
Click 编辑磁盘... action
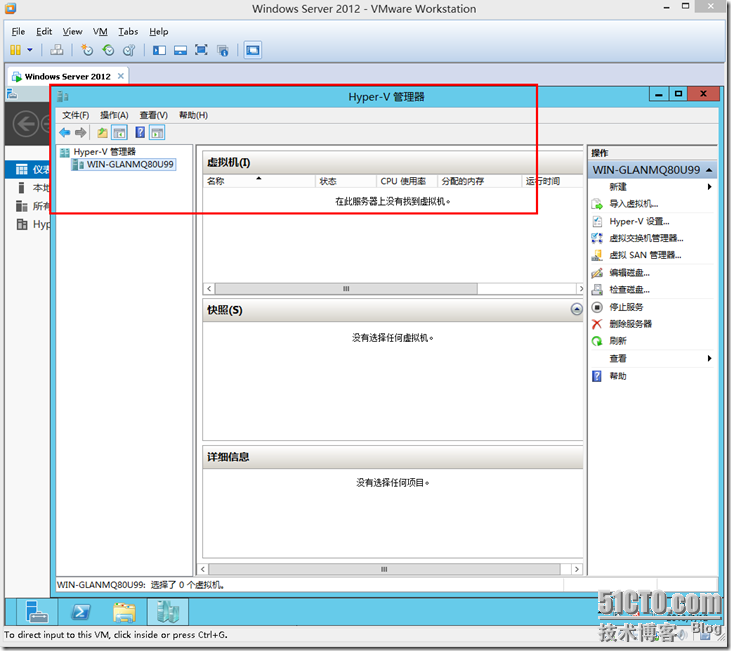629,273
